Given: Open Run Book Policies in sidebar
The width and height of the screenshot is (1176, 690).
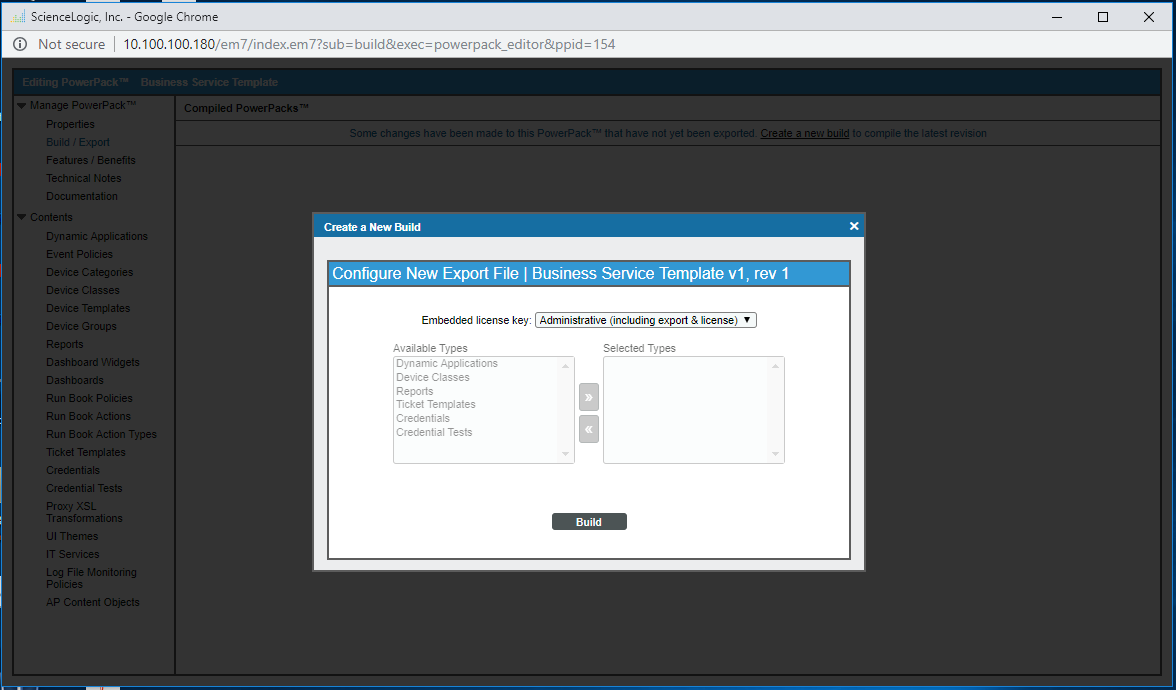Looking at the screenshot, I should [x=89, y=398].
